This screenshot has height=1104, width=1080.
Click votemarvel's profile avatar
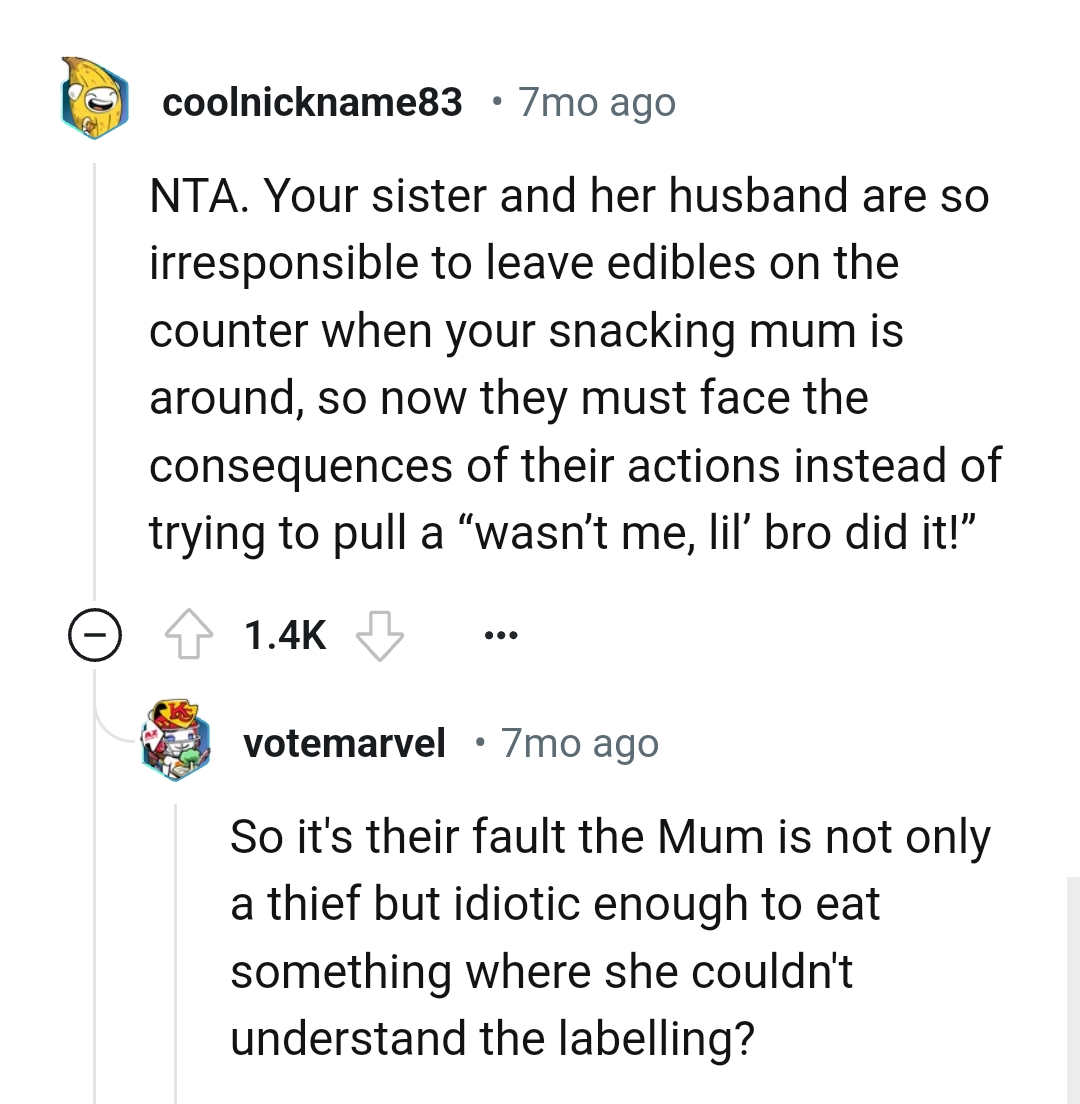tap(176, 743)
